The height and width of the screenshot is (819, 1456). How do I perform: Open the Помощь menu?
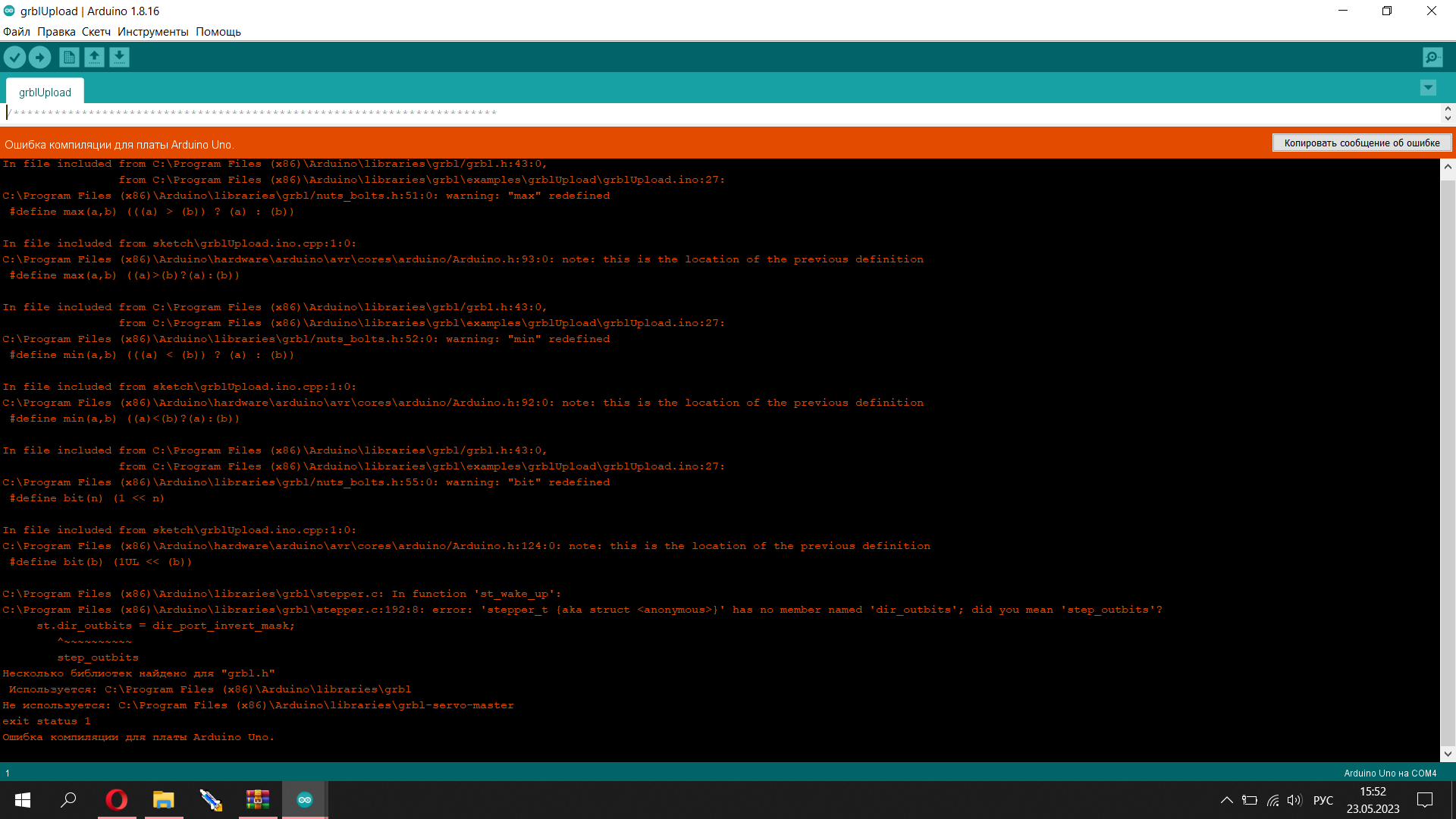tap(218, 32)
